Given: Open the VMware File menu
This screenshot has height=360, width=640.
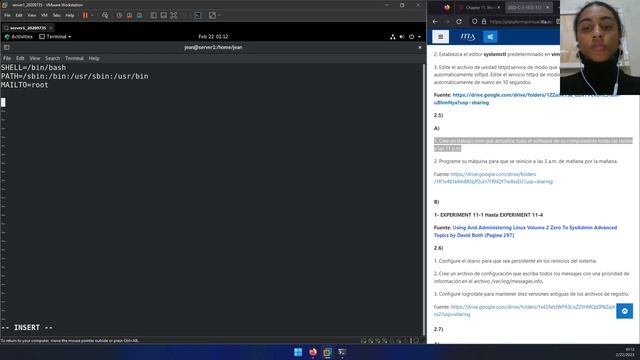Looking at the screenshot, I should [7, 15].
